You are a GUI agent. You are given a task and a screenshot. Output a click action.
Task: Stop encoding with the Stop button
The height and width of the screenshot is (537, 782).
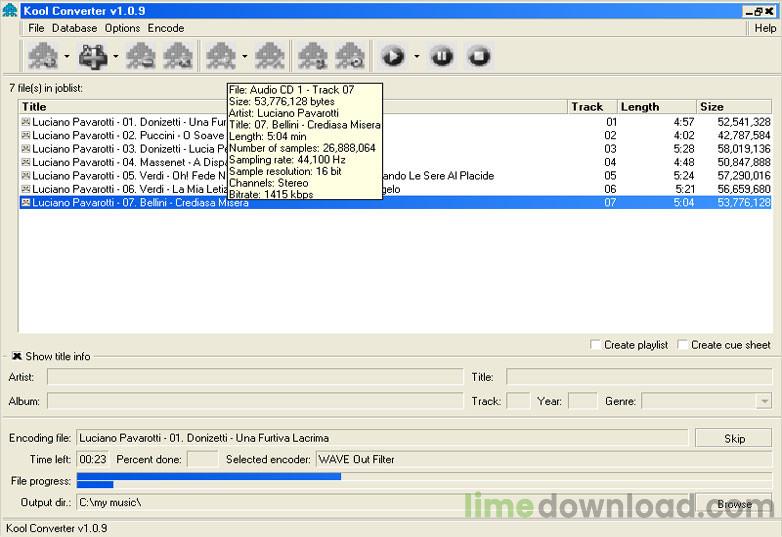pos(479,56)
